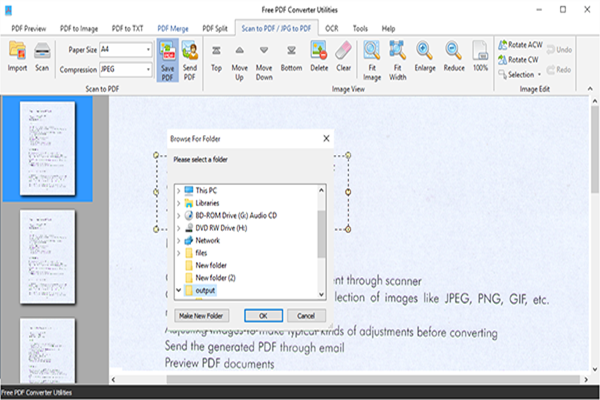This screenshot has width=600, height=400.
Task: Expand the Network tree node
Action: click(x=179, y=240)
